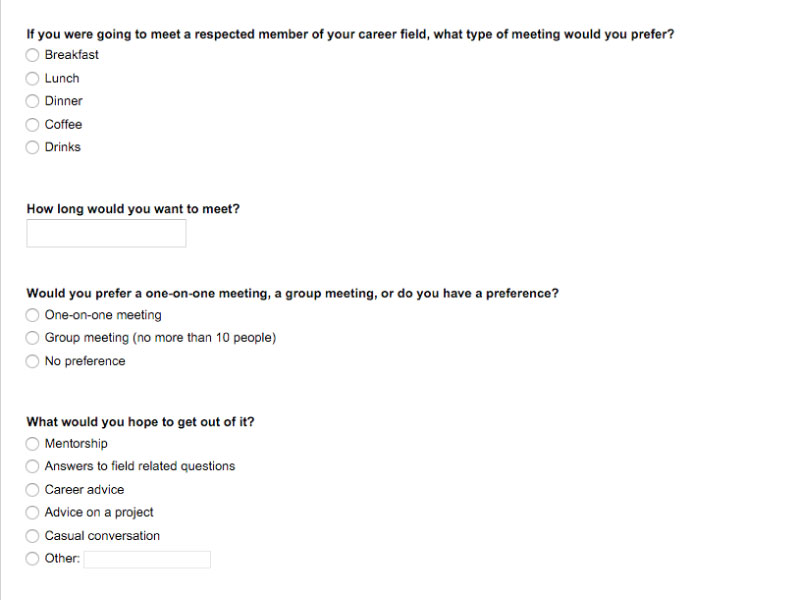The width and height of the screenshot is (800, 600).
Task: Pick Advice on a project
Action: click(32, 512)
